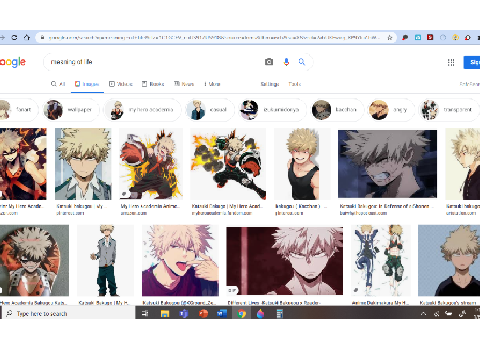Submit search with the blue magnifier icon
This screenshot has height=360, width=480.
[x=302, y=62]
